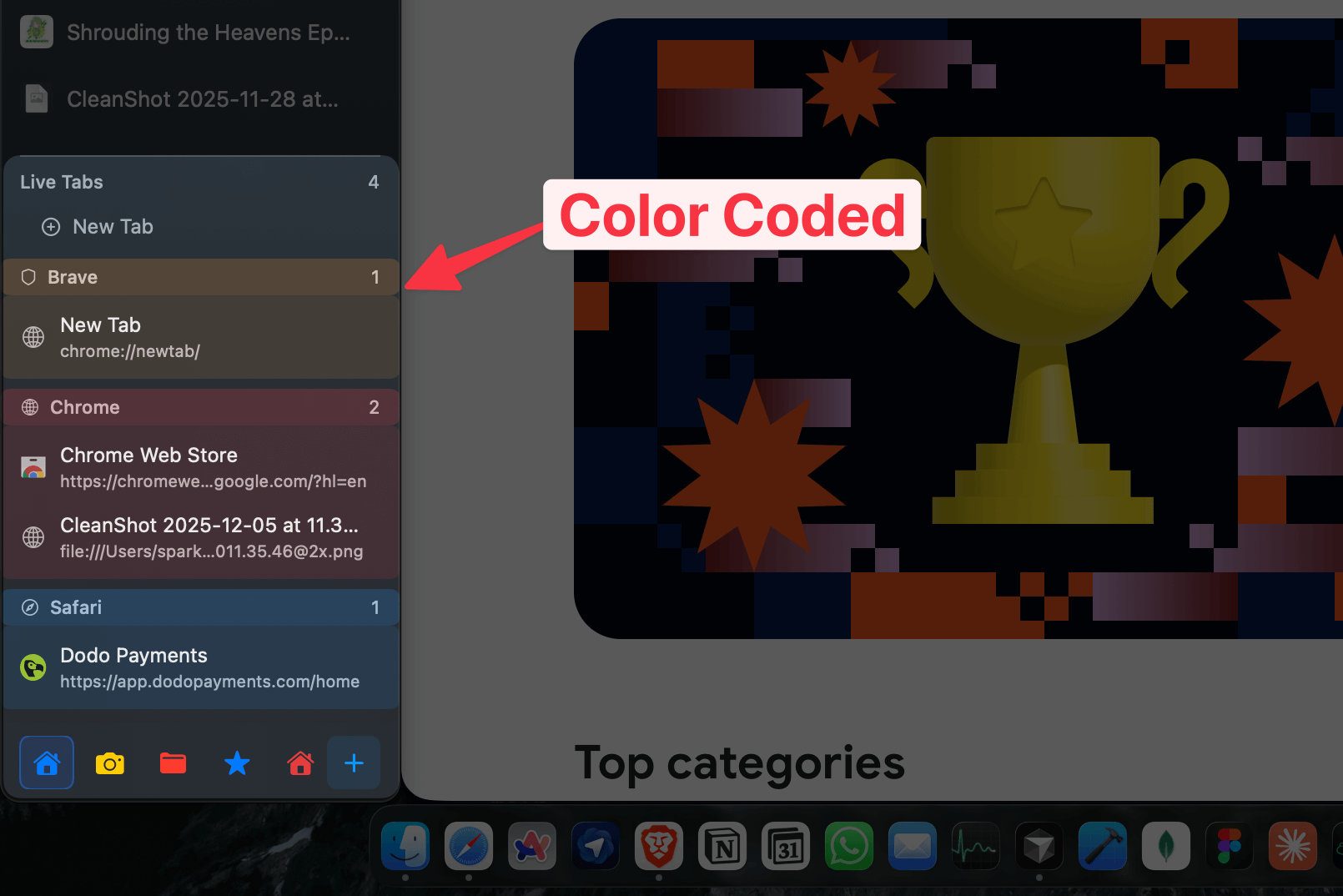Viewport: 1343px width, 896px height.
Task: Select the blue home icon in bottom toolbar
Action: [47, 763]
